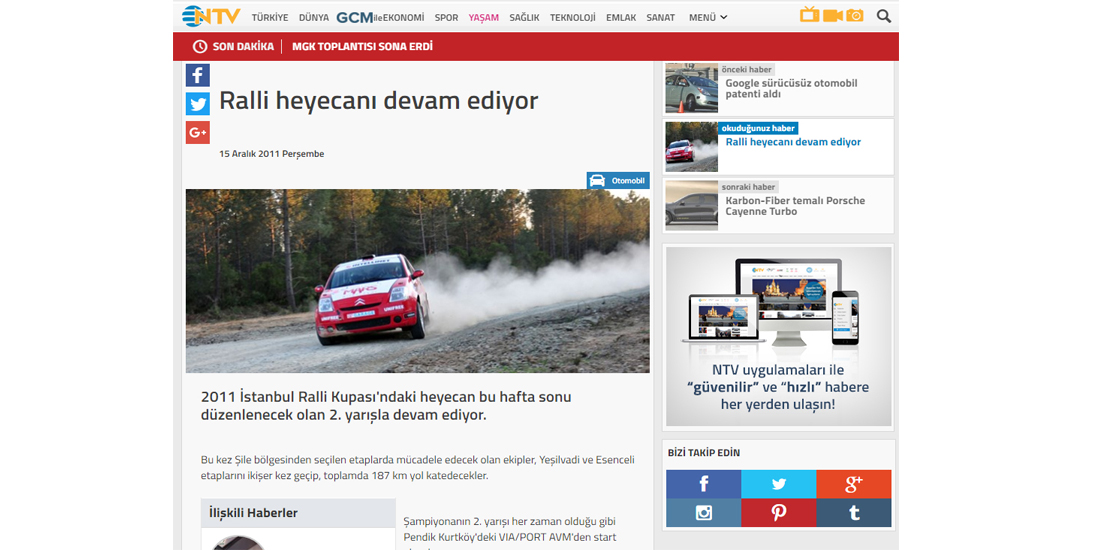Open the video camera icon
The width and height of the screenshot is (1110, 550).
coord(832,15)
